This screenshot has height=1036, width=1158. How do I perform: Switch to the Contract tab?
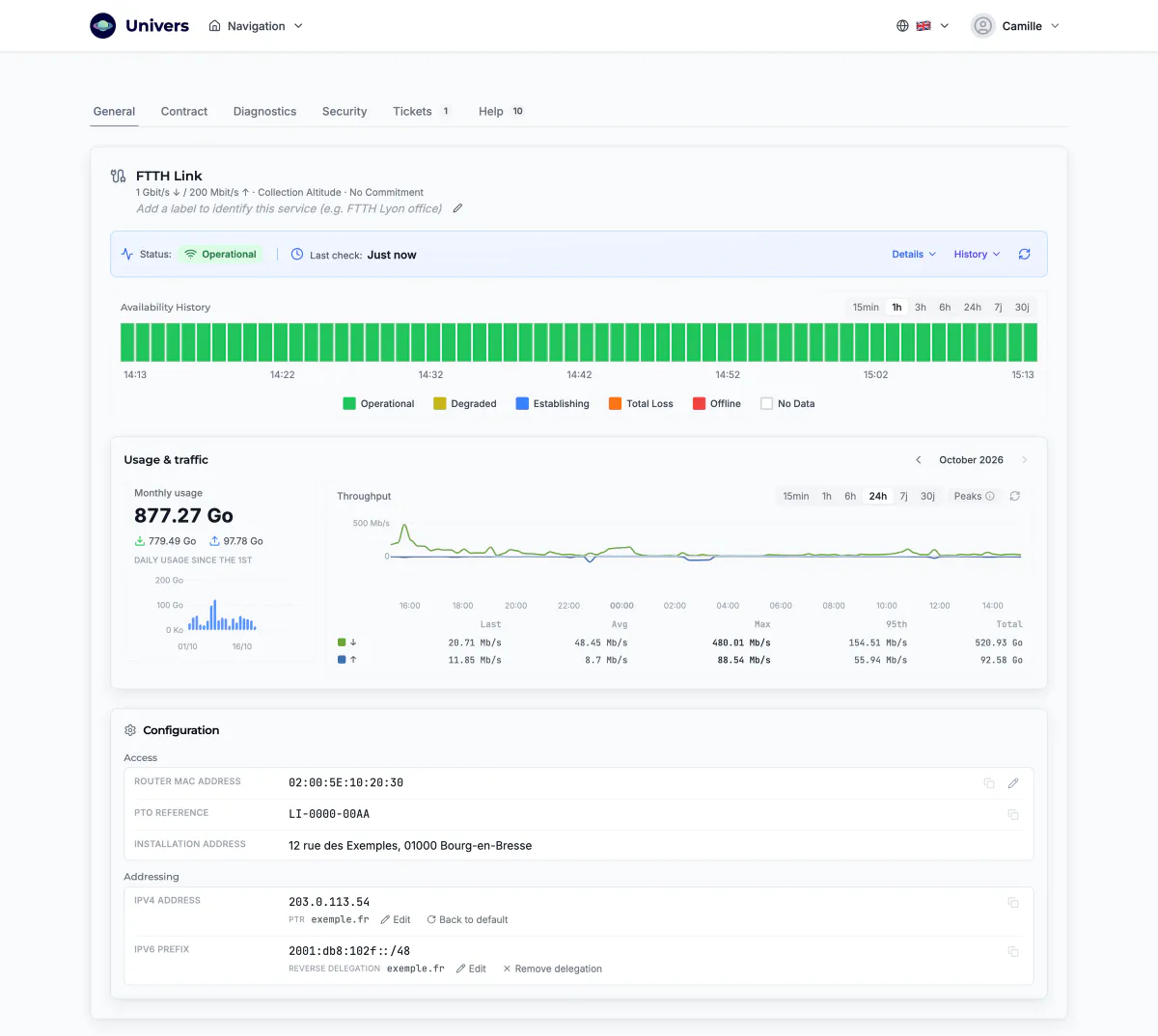pos(184,111)
